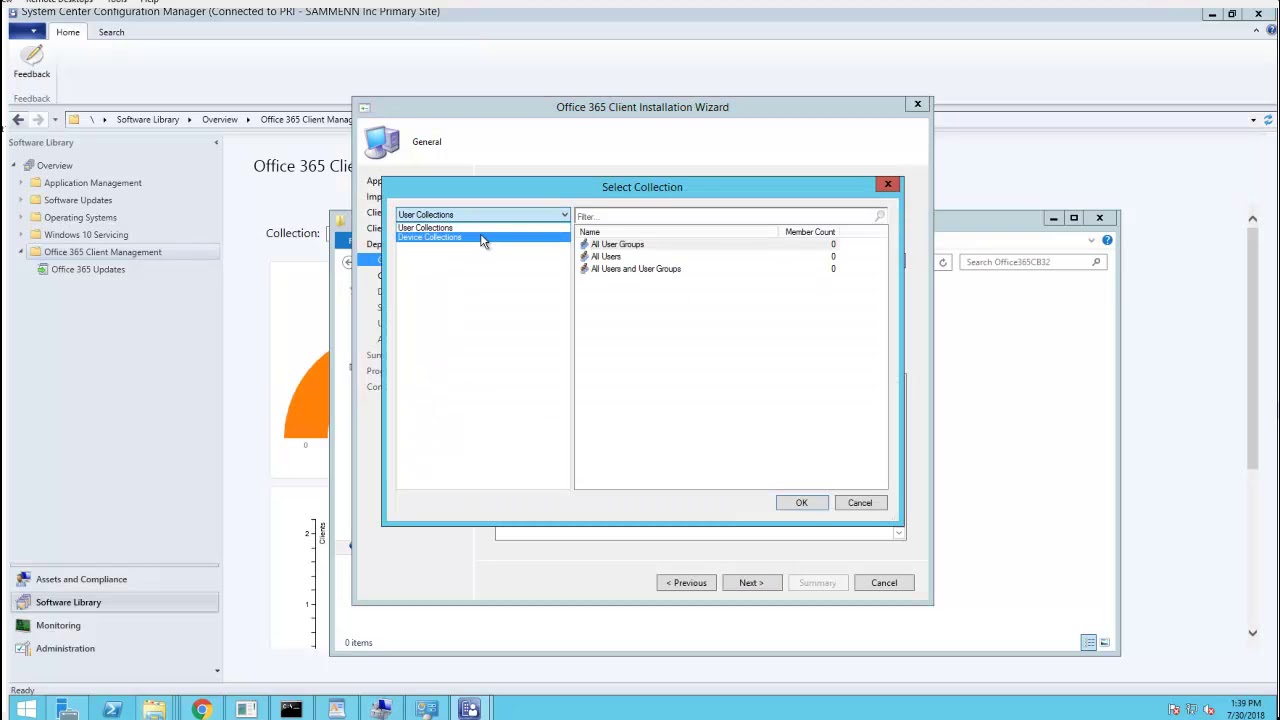Viewport: 1280px width, 720px height.
Task: Open File Explorer from the taskbar
Action: 155,710
